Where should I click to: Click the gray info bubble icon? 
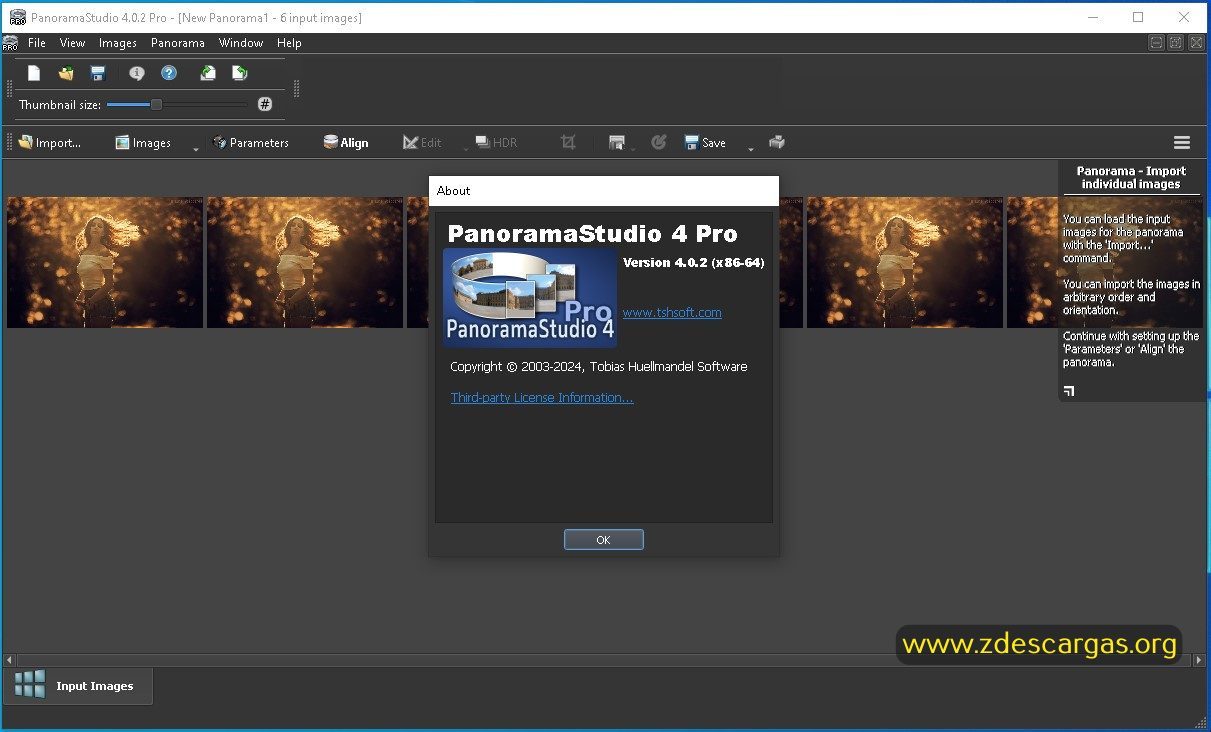coord(137,73)
